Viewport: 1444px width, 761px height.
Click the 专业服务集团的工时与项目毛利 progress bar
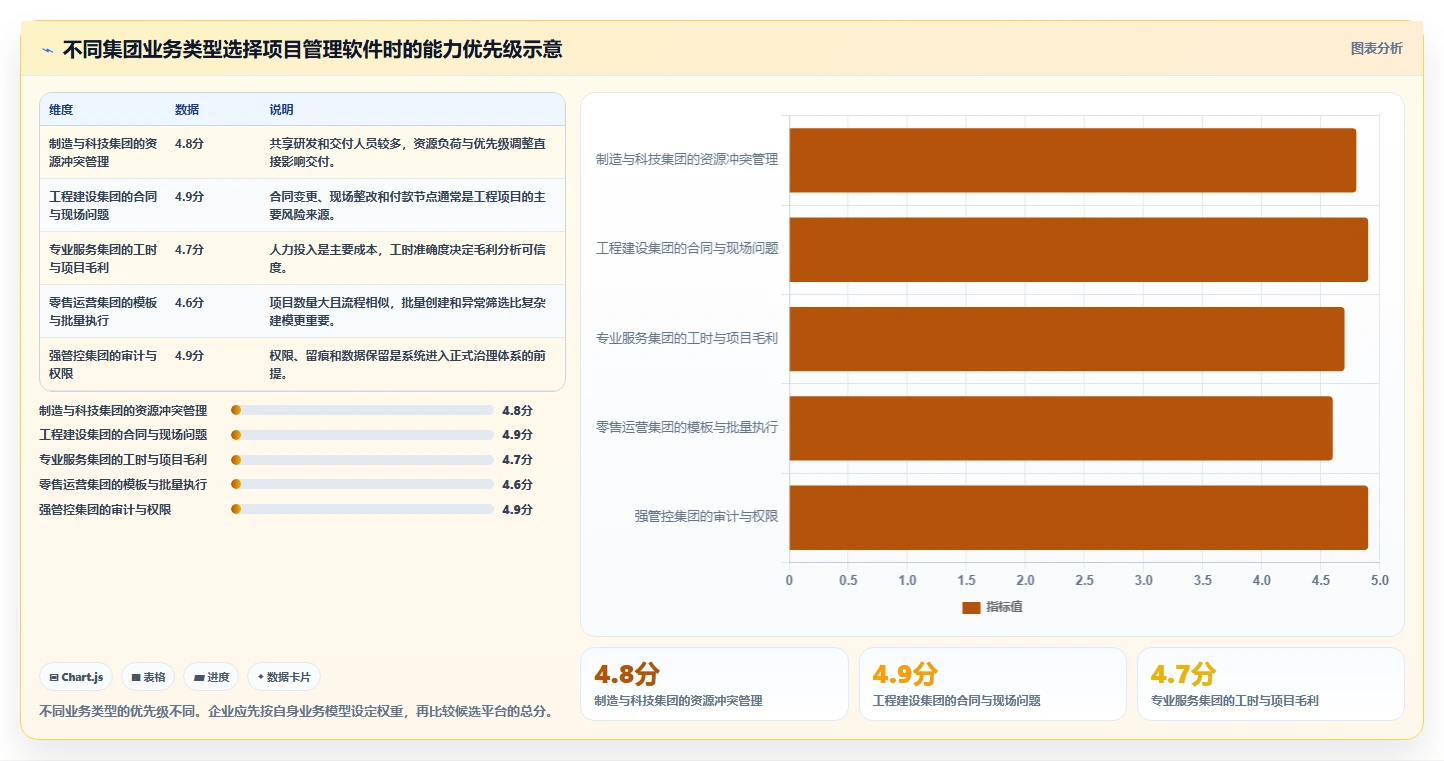[362, 460]
